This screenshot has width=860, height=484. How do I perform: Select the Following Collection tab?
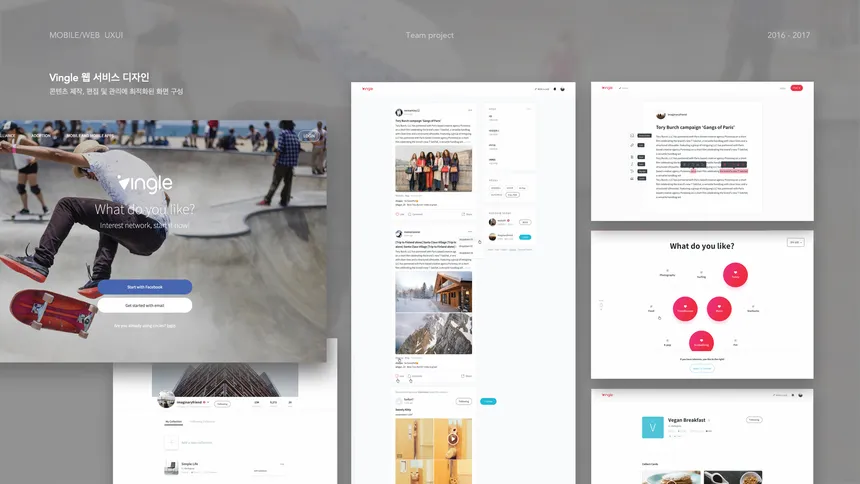(x=202, y=421)
